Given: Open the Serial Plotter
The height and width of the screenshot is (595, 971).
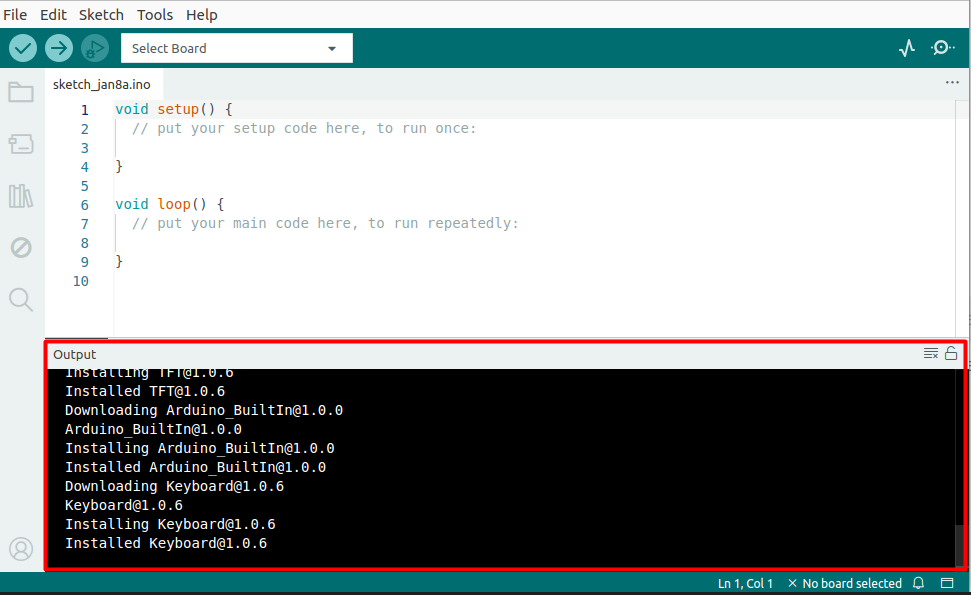Looking at the screenshot, I should [906, 48].
